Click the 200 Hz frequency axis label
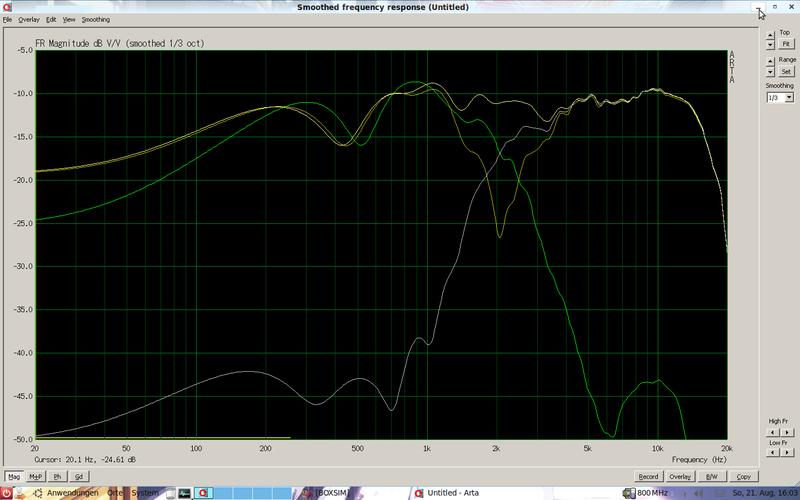 pos(265,448)
